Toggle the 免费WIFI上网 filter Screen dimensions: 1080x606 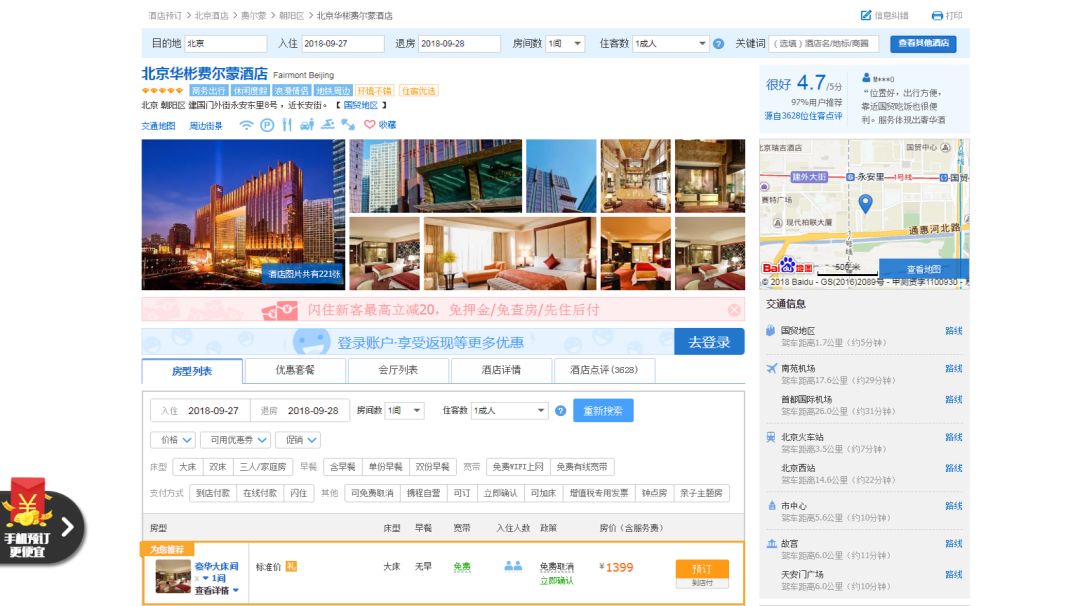(x=518, y=467)
